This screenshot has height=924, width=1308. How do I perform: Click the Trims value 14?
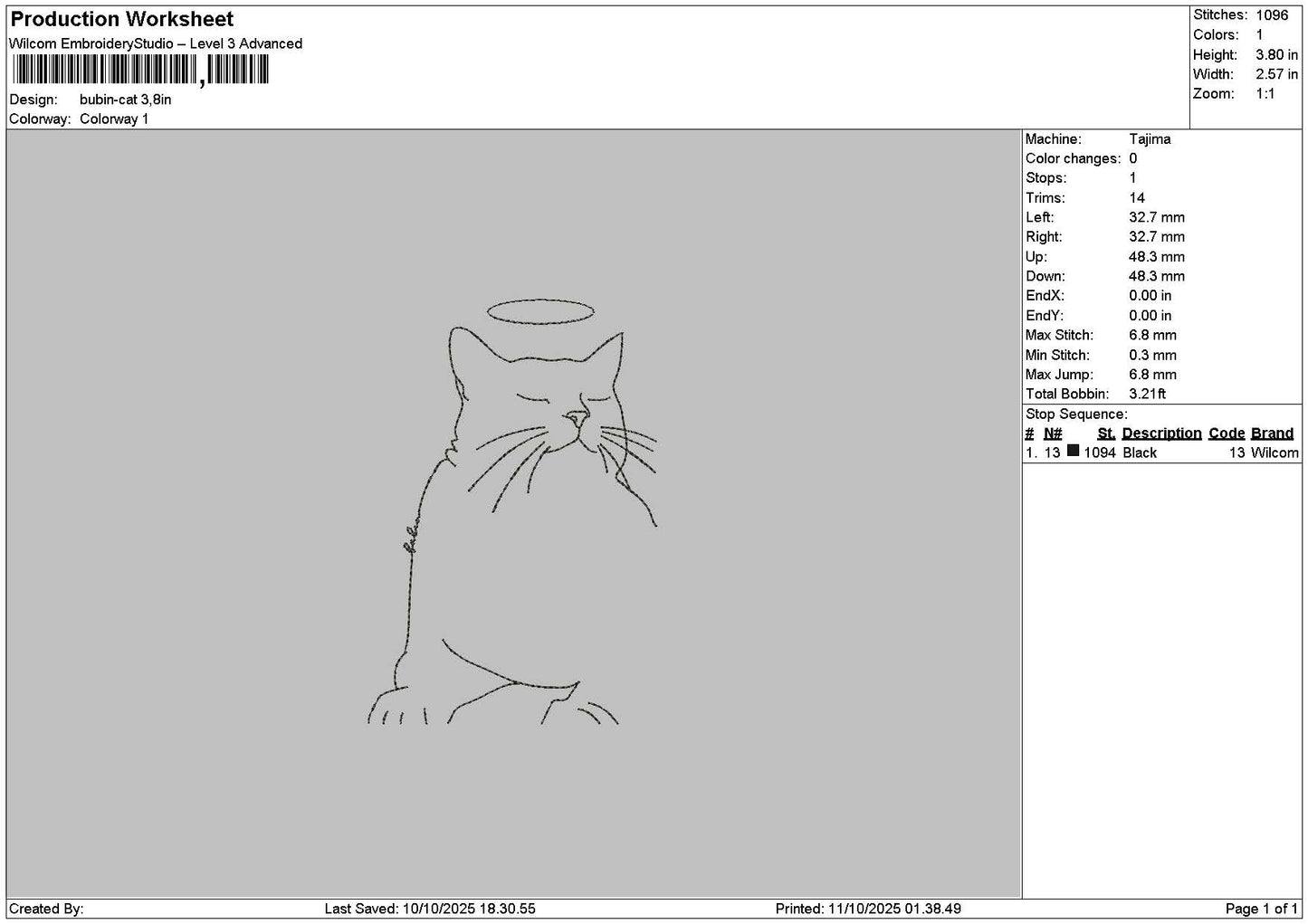pyautogui.click(x=1137, y=198)
